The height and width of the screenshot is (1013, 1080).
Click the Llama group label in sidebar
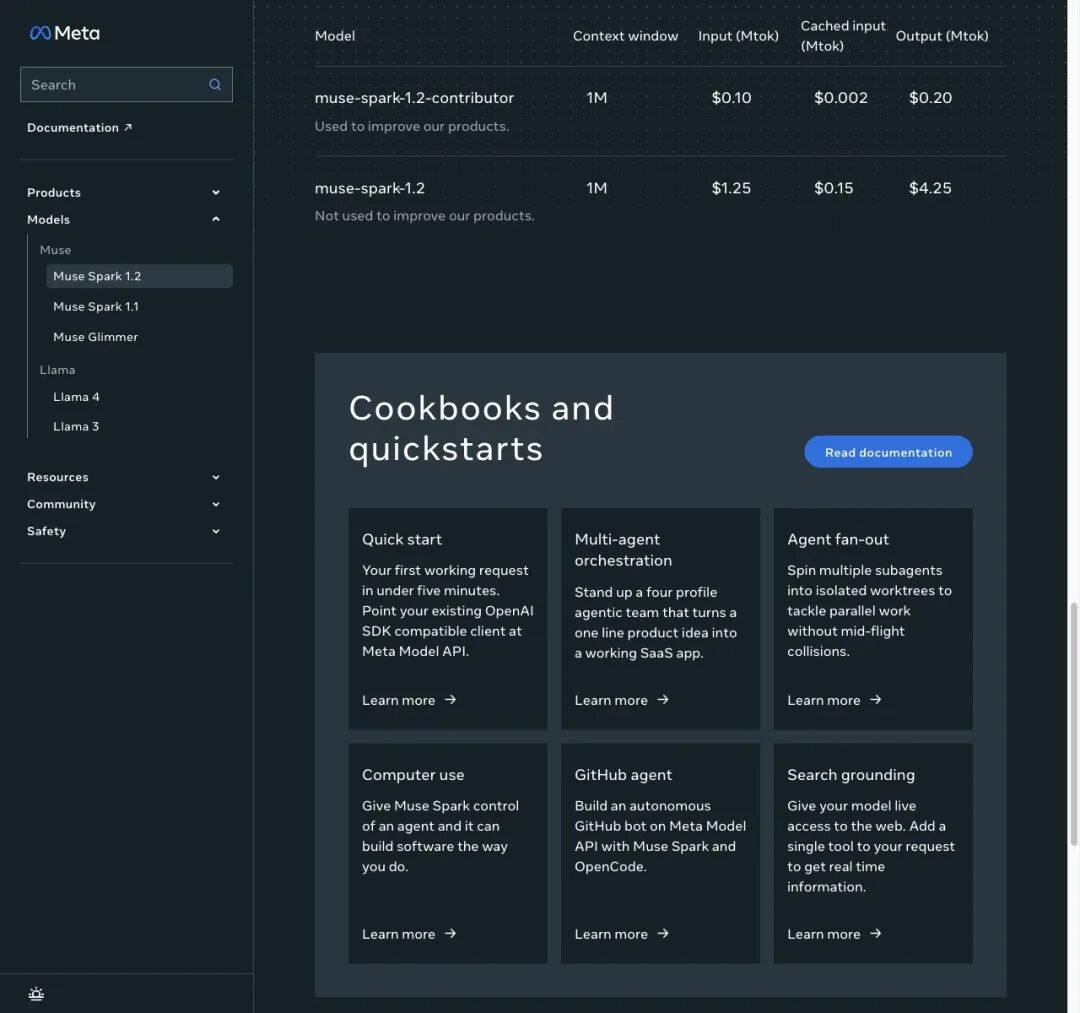coord(57,370)
